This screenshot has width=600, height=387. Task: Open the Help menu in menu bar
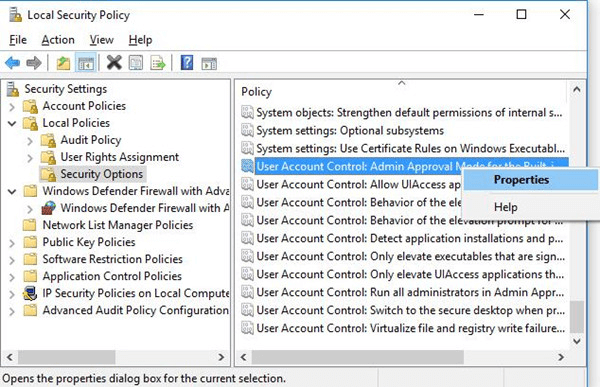click(140, 40)
